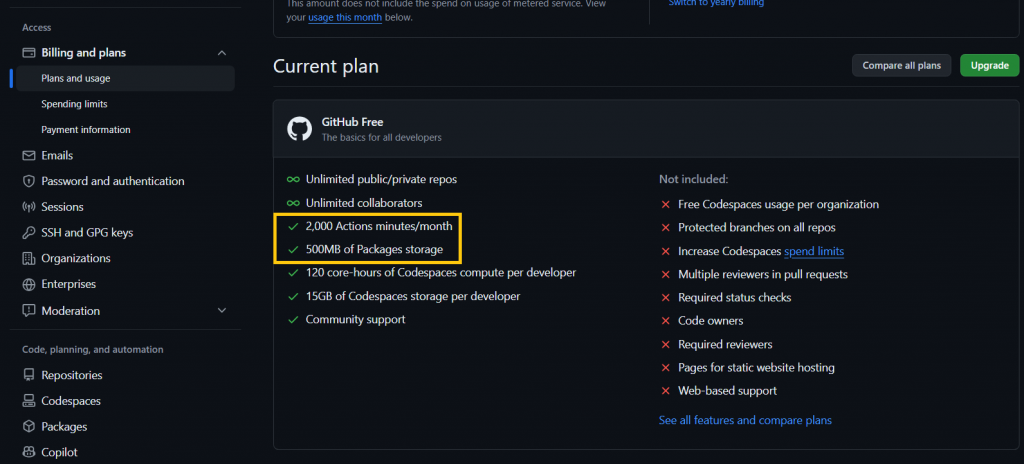
Task: Click the GitHub Octocat logo
Action: pos(300,129)
